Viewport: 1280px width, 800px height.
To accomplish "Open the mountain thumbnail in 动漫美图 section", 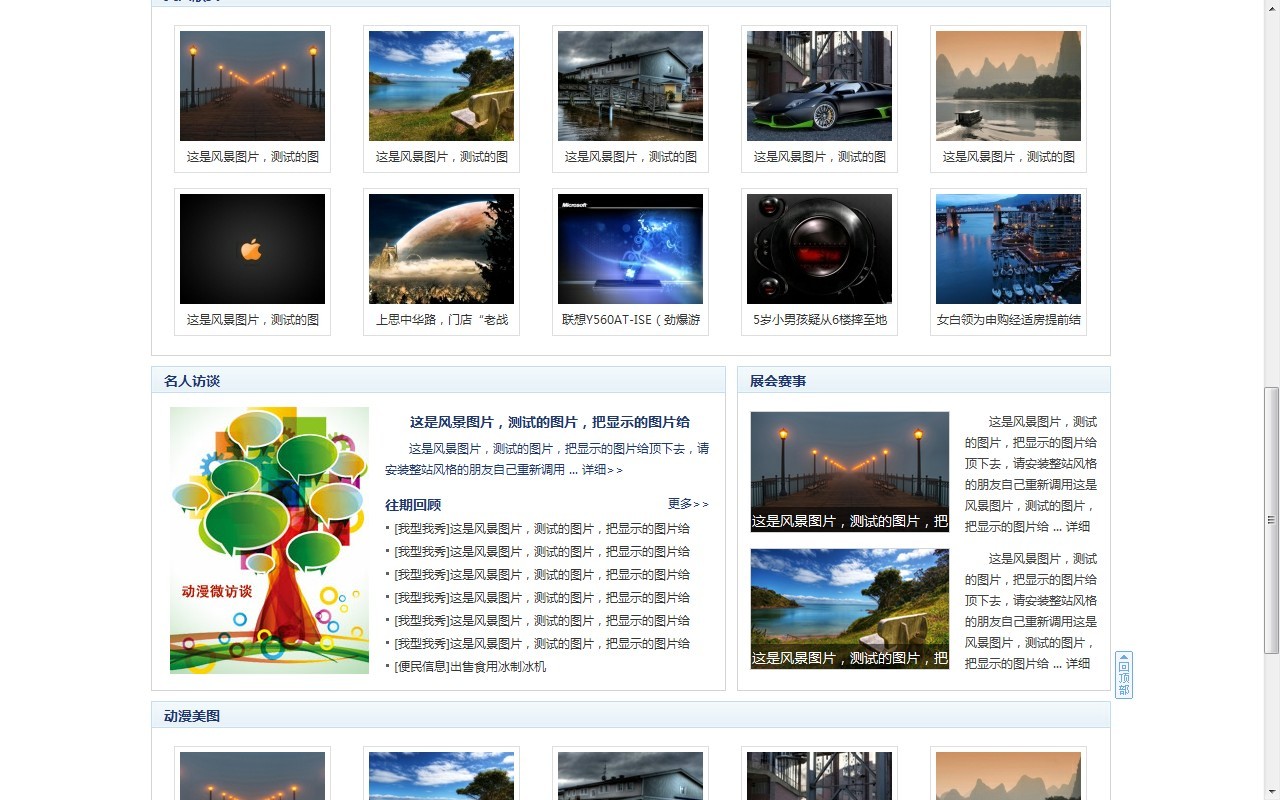I will (x=1008, y=776).
